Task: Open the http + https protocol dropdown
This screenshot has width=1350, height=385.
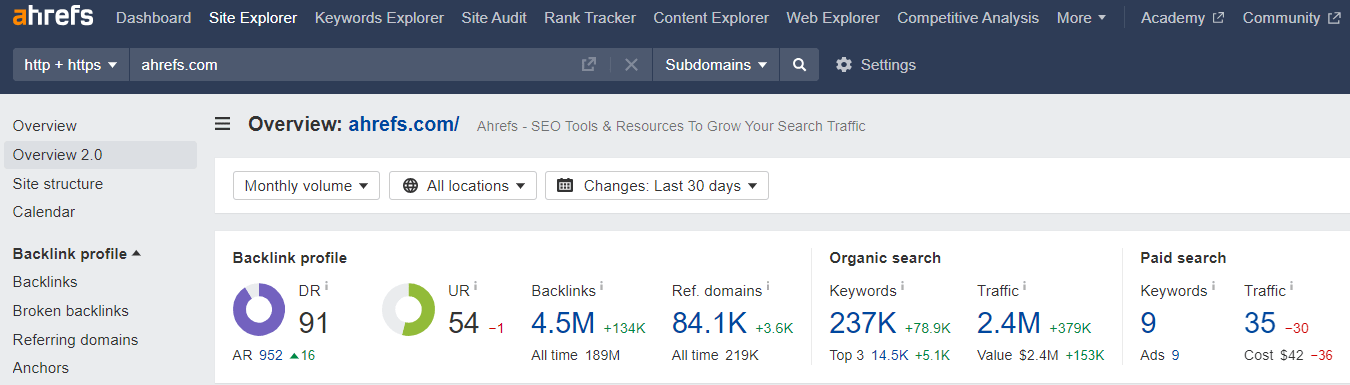Action: 71,65
